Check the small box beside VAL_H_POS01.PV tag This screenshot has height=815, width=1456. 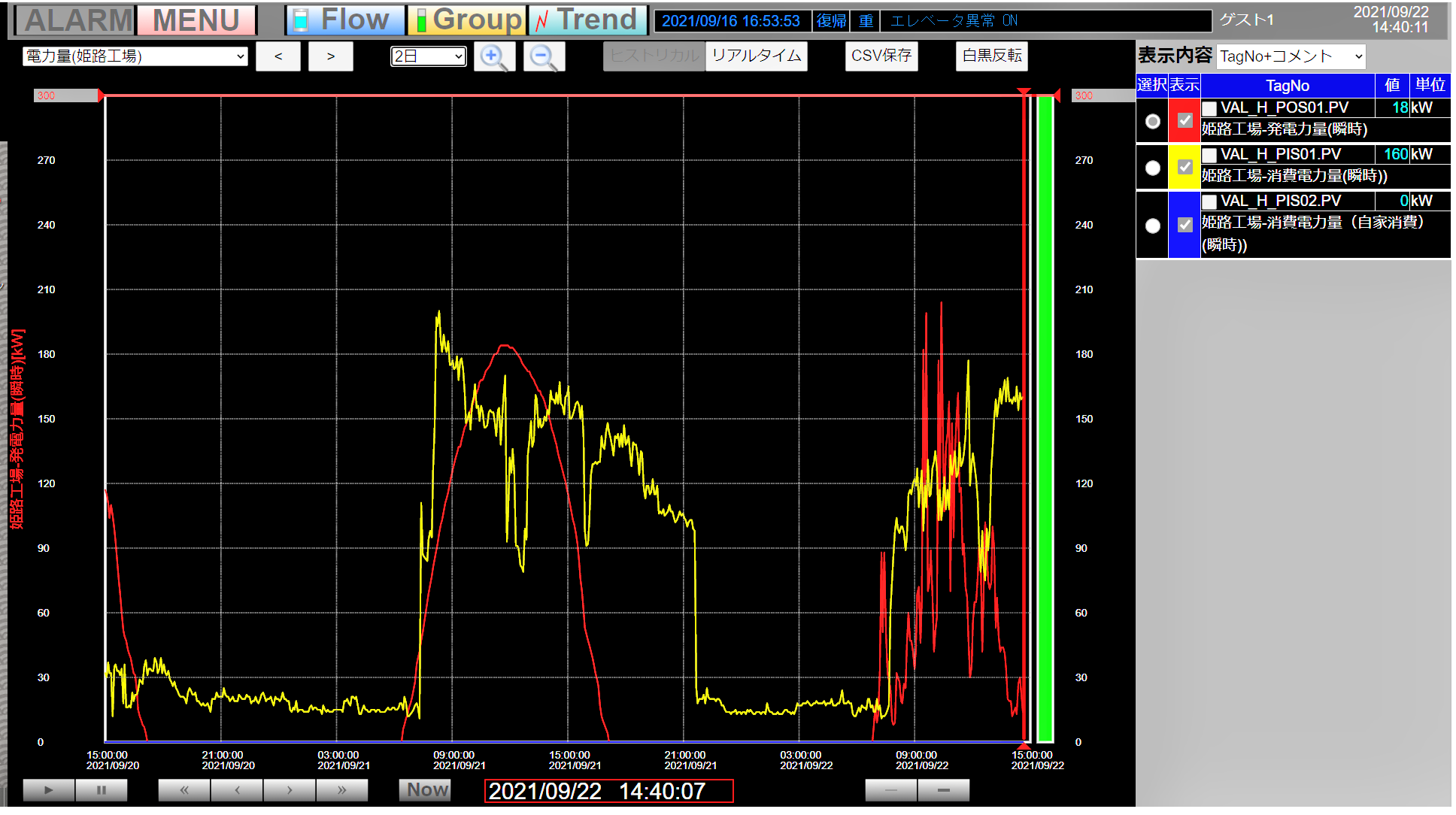pyautogui.click(x=1209, y=109)
